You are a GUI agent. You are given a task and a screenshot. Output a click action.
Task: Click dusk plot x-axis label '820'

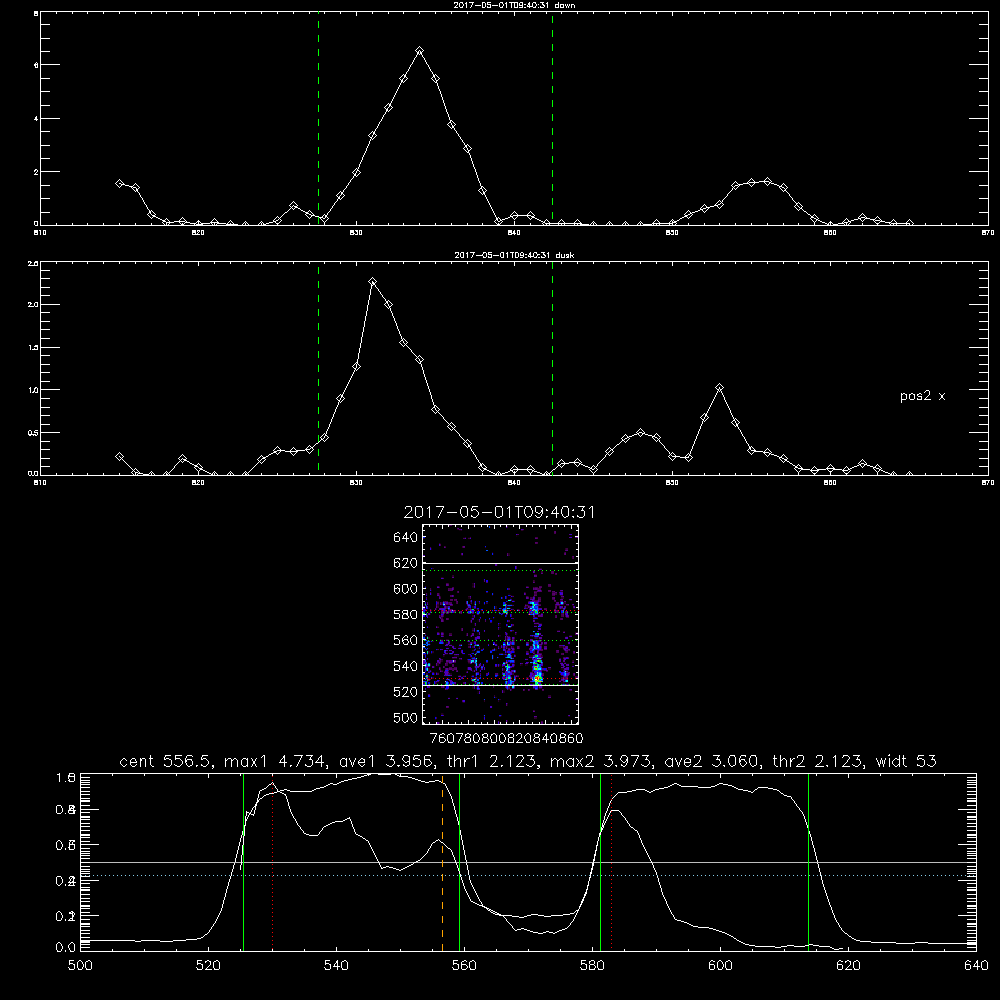tap(198, 483)
